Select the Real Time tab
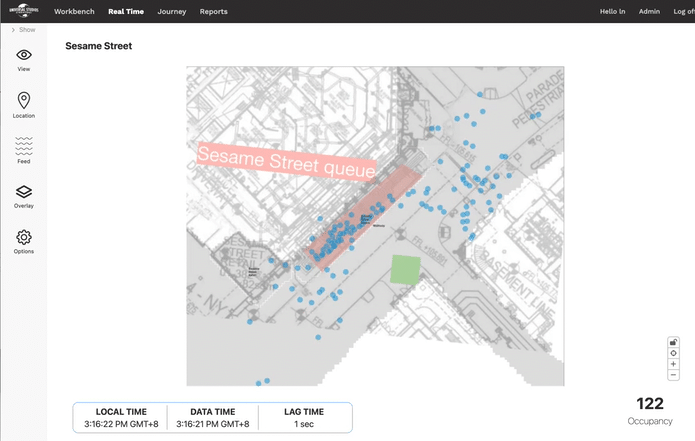This screenshot has width=695, height=441. pyautogui.click(x=126, y=12)
